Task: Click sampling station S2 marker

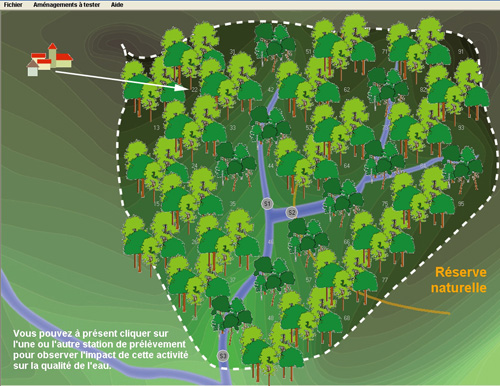Action: [x=292, y=212]
